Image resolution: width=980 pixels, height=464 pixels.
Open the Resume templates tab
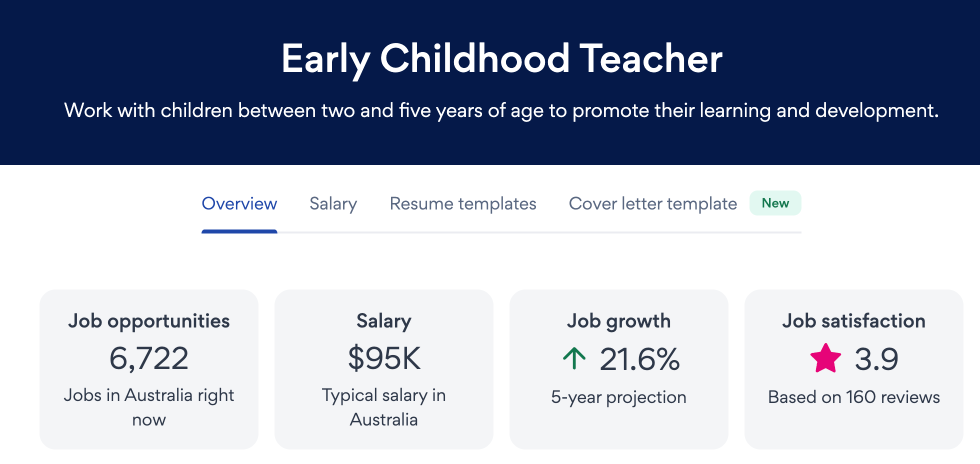(463, 204)
